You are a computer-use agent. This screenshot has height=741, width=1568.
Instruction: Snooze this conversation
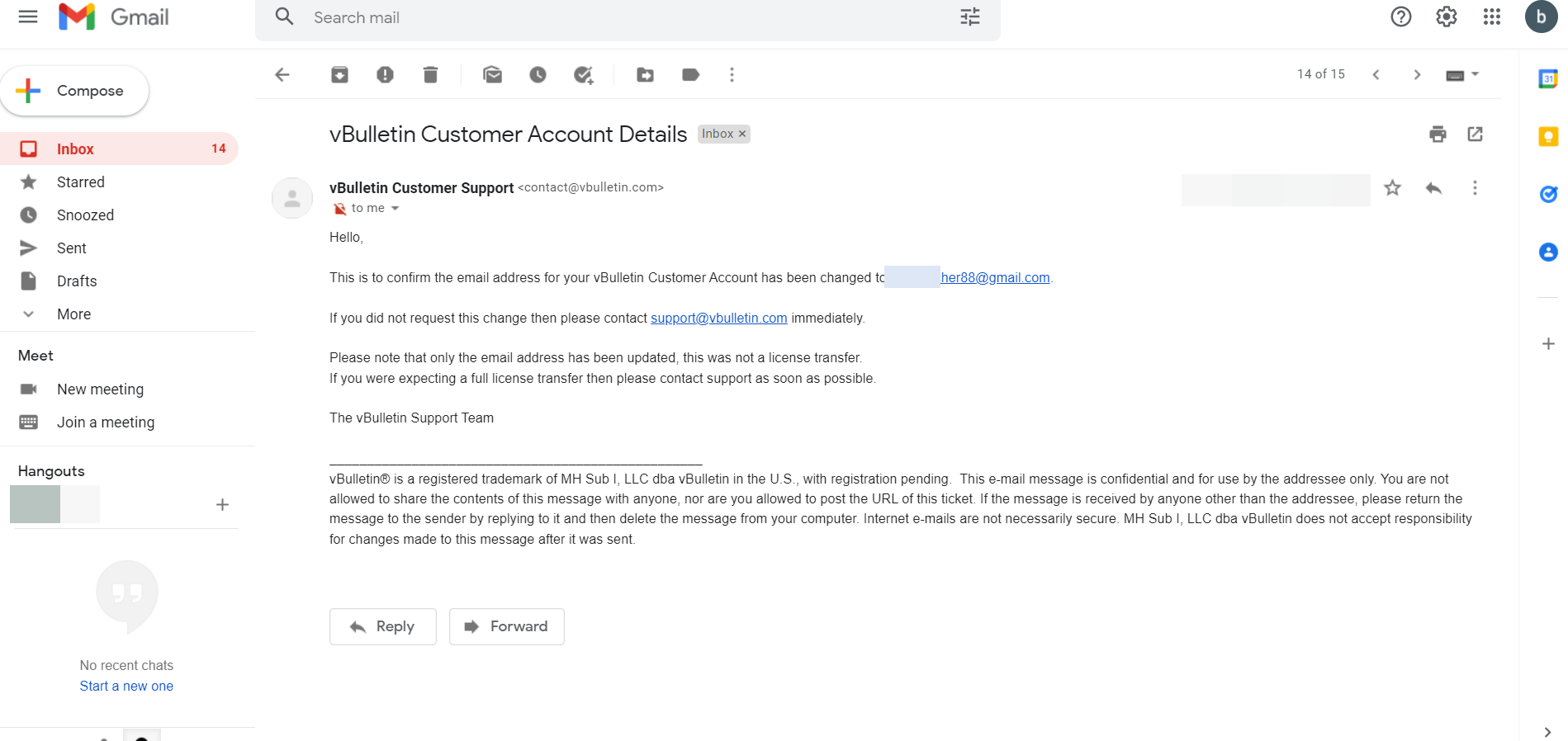pyautogui.click(x=538, y=75)
